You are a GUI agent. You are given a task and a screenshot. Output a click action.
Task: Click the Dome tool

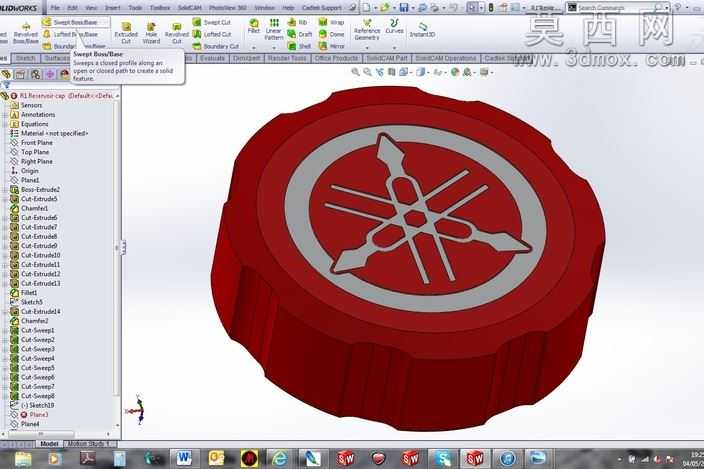pos(331,34)
